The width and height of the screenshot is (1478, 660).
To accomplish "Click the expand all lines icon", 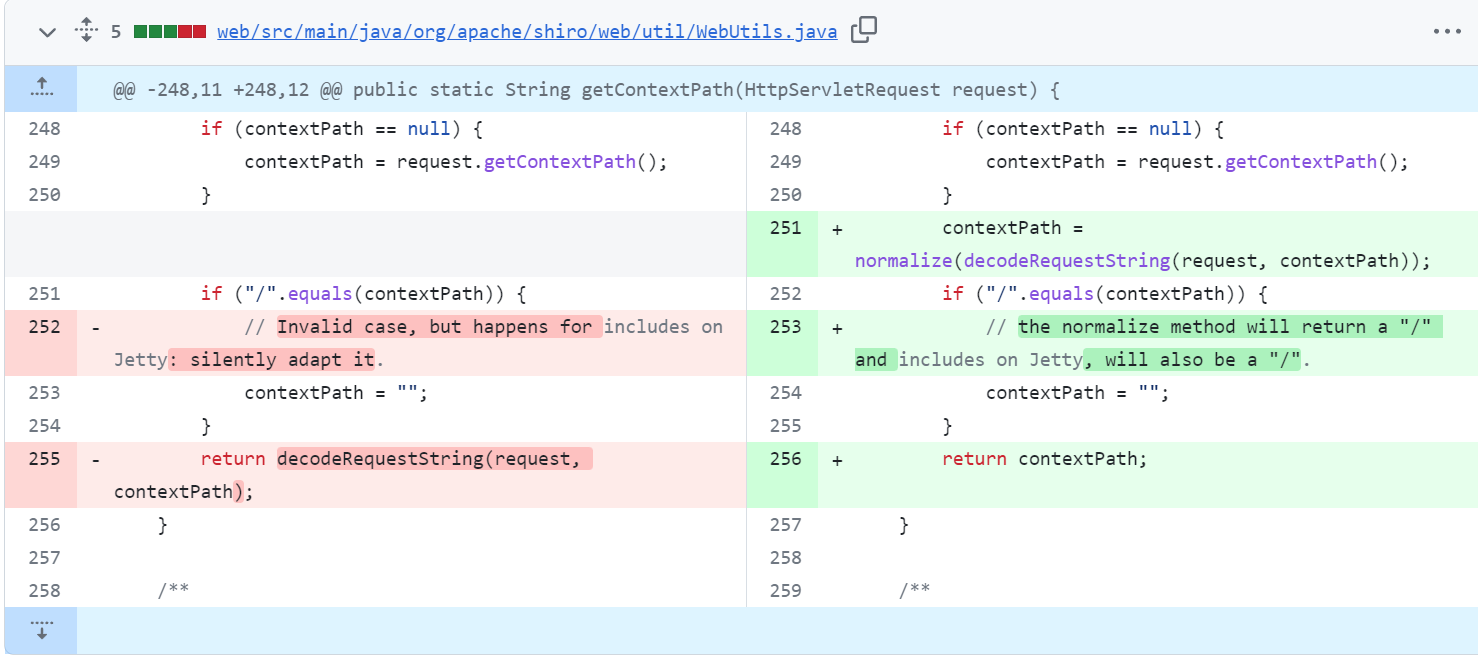I will (x=86, y=31).
